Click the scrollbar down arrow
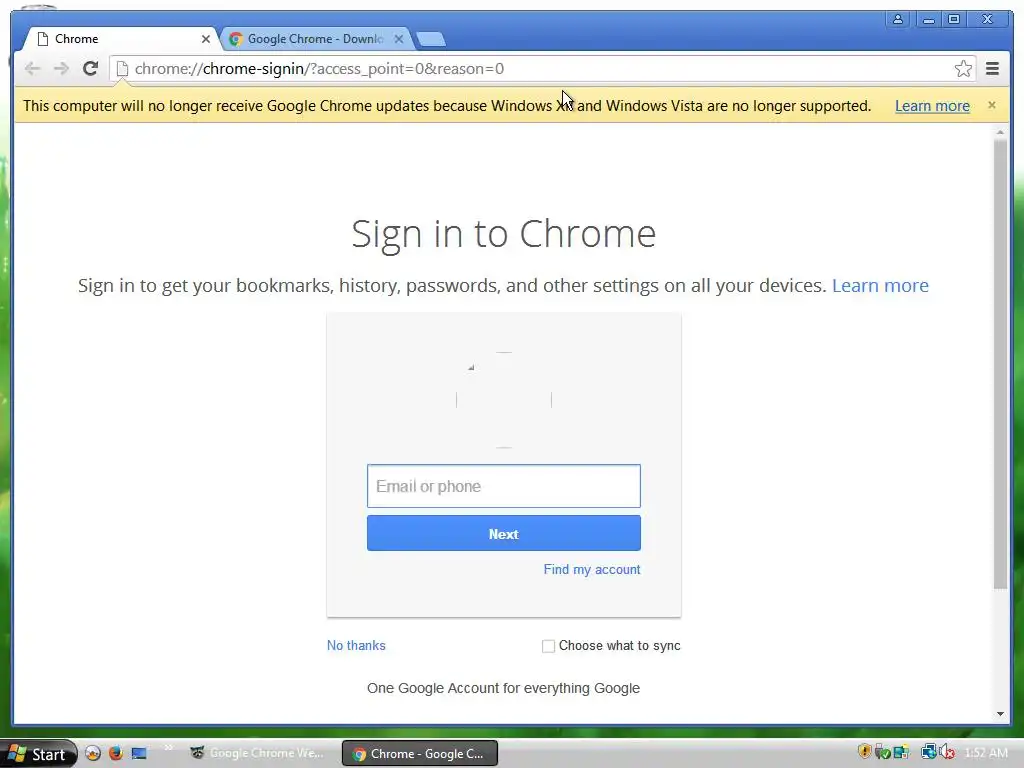 (1000, 714)
